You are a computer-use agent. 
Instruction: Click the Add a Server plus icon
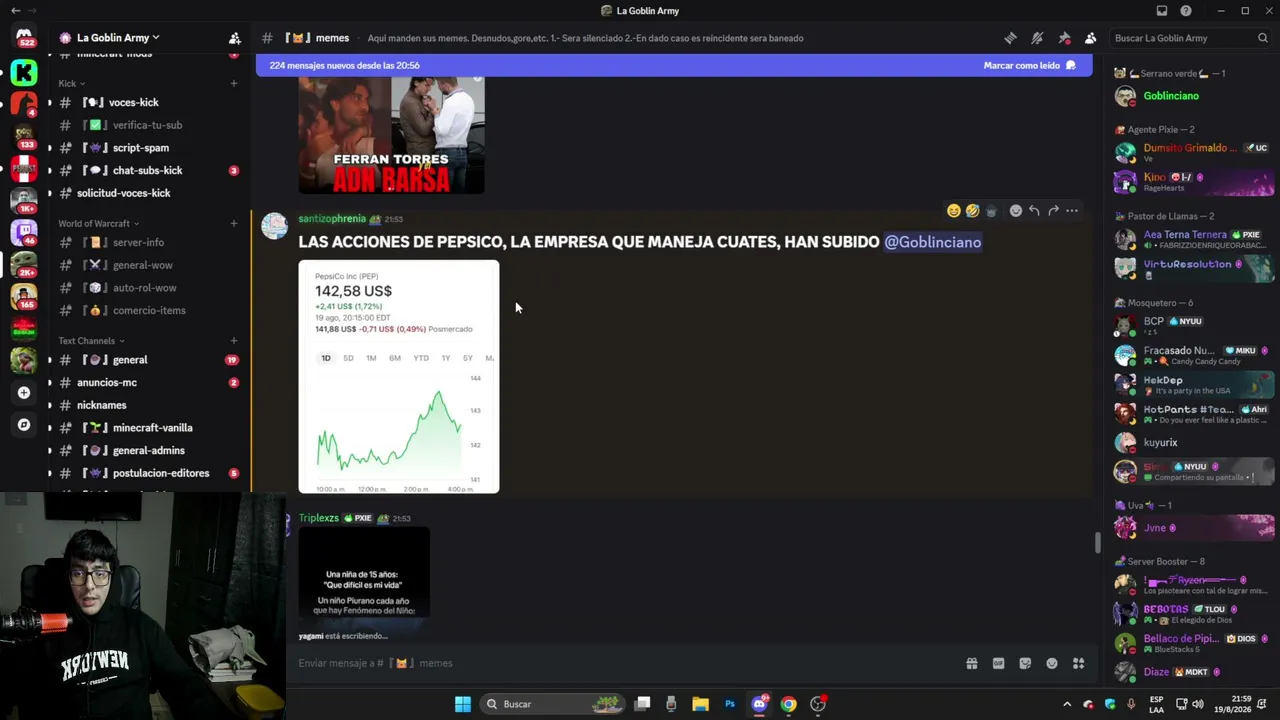[x=24, y=393]
